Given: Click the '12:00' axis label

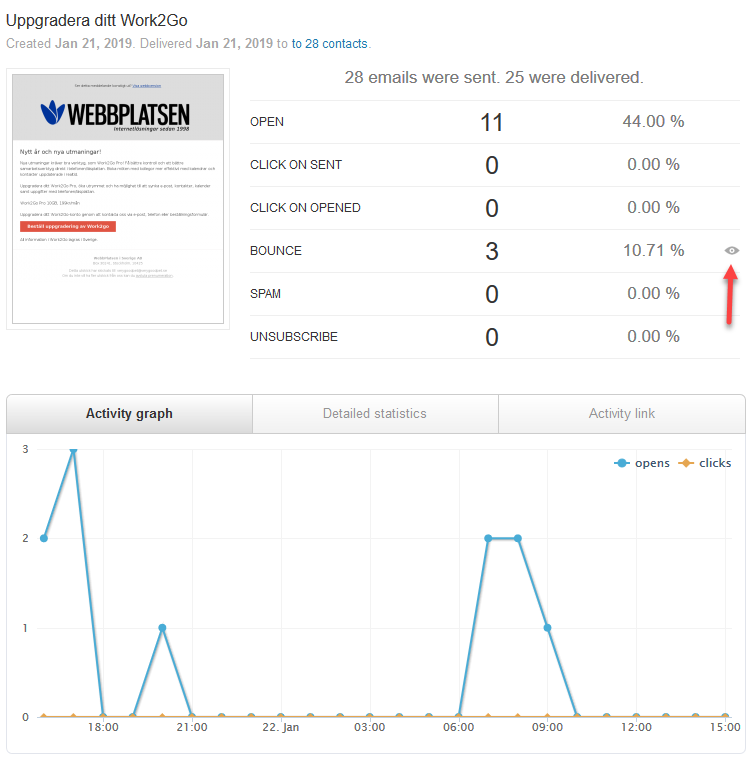Looking at the screenshot, I should (x=636, y=727).
